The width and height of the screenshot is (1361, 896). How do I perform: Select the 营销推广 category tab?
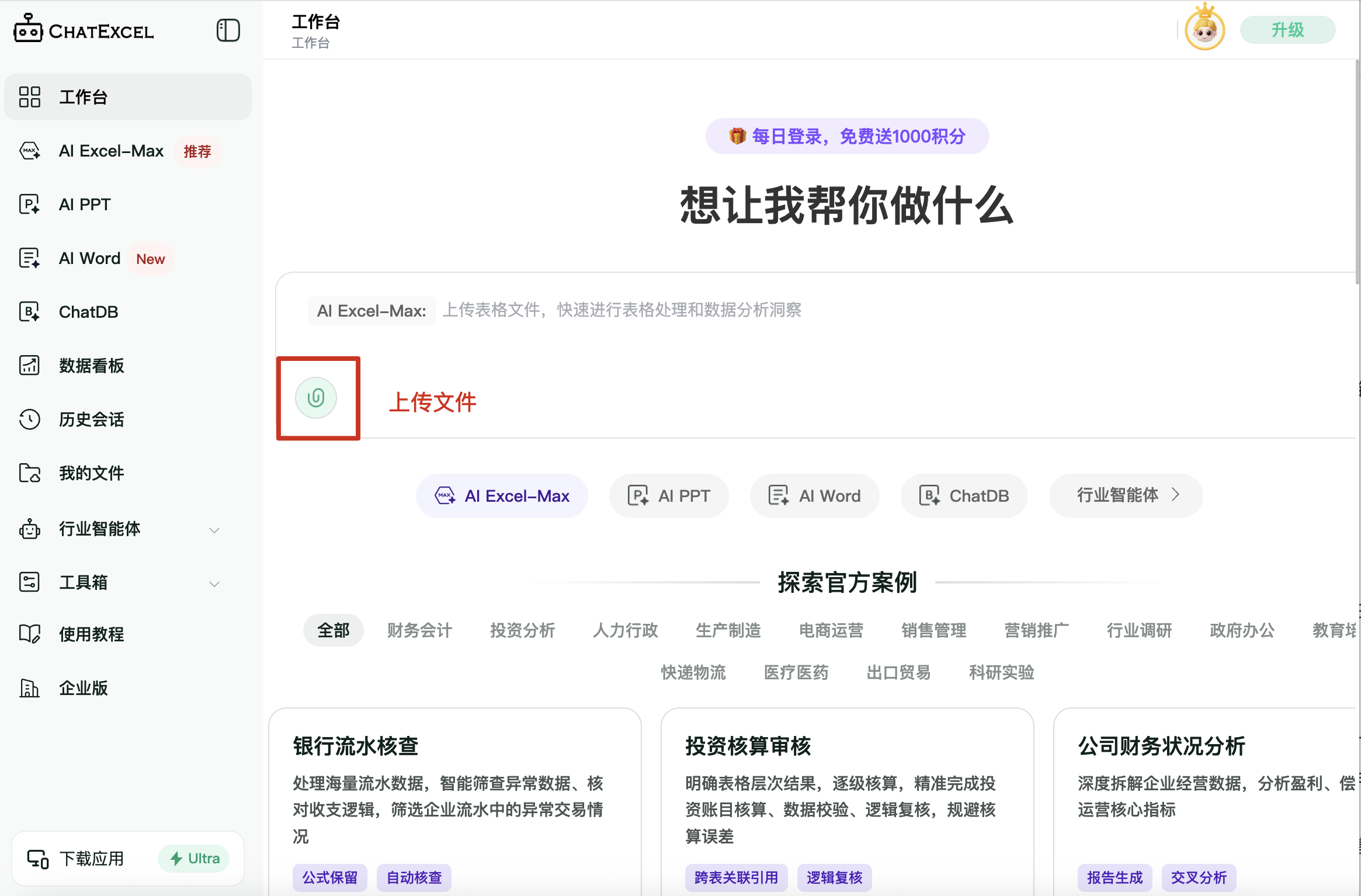coord(1037,630)
